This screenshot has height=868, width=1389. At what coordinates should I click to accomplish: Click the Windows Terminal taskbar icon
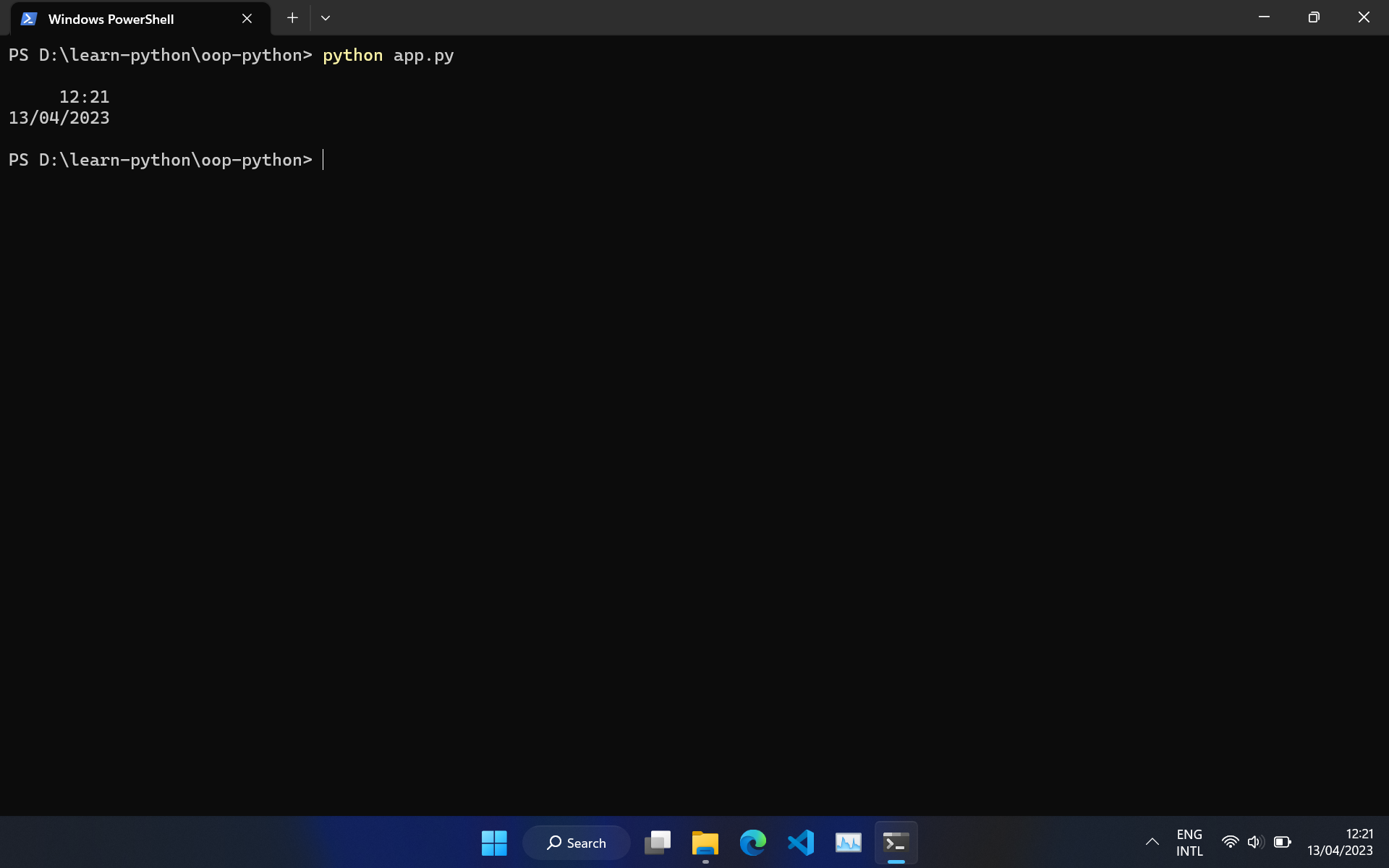pos(896,842)
